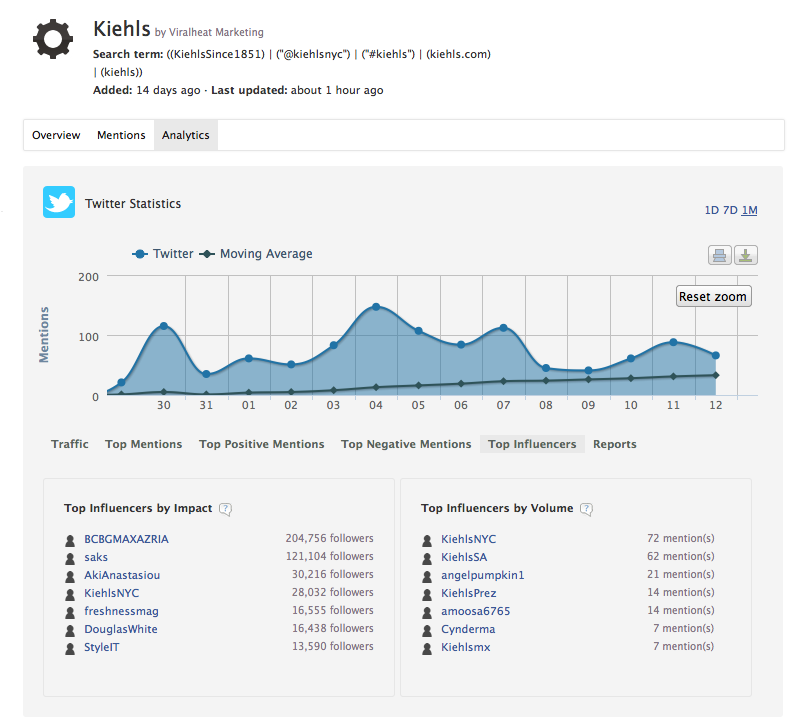The image size is (805, 724).
Task: Switch chart range to 7D
Action: click(x=730, y=210)
